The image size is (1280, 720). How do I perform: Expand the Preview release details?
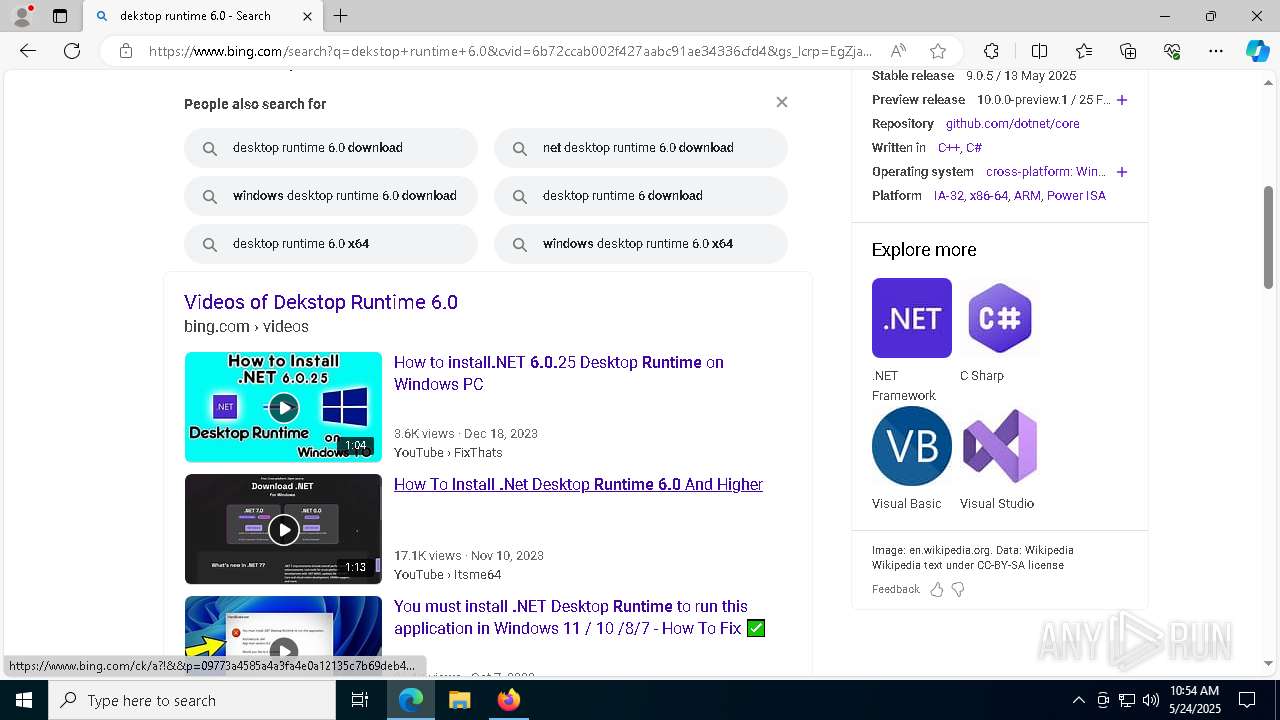click(x=1122, y=100)
